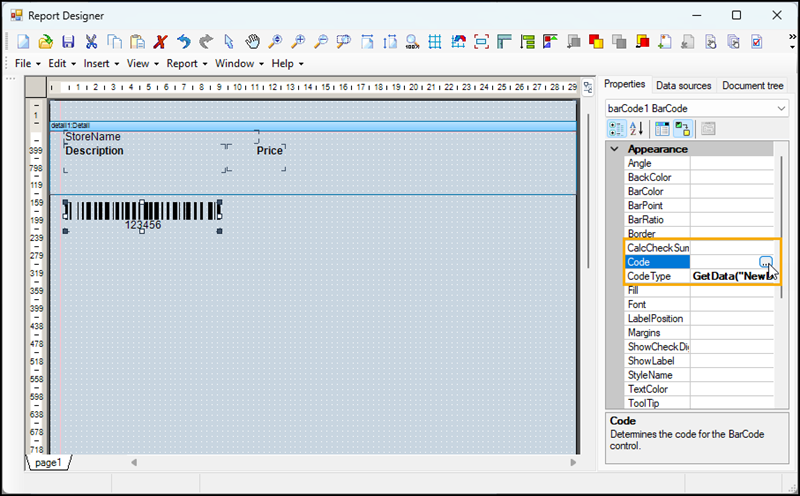Click the Bring to front icon (red over yellow)
This screenshot has height=496, width=800.
(596, 41)
